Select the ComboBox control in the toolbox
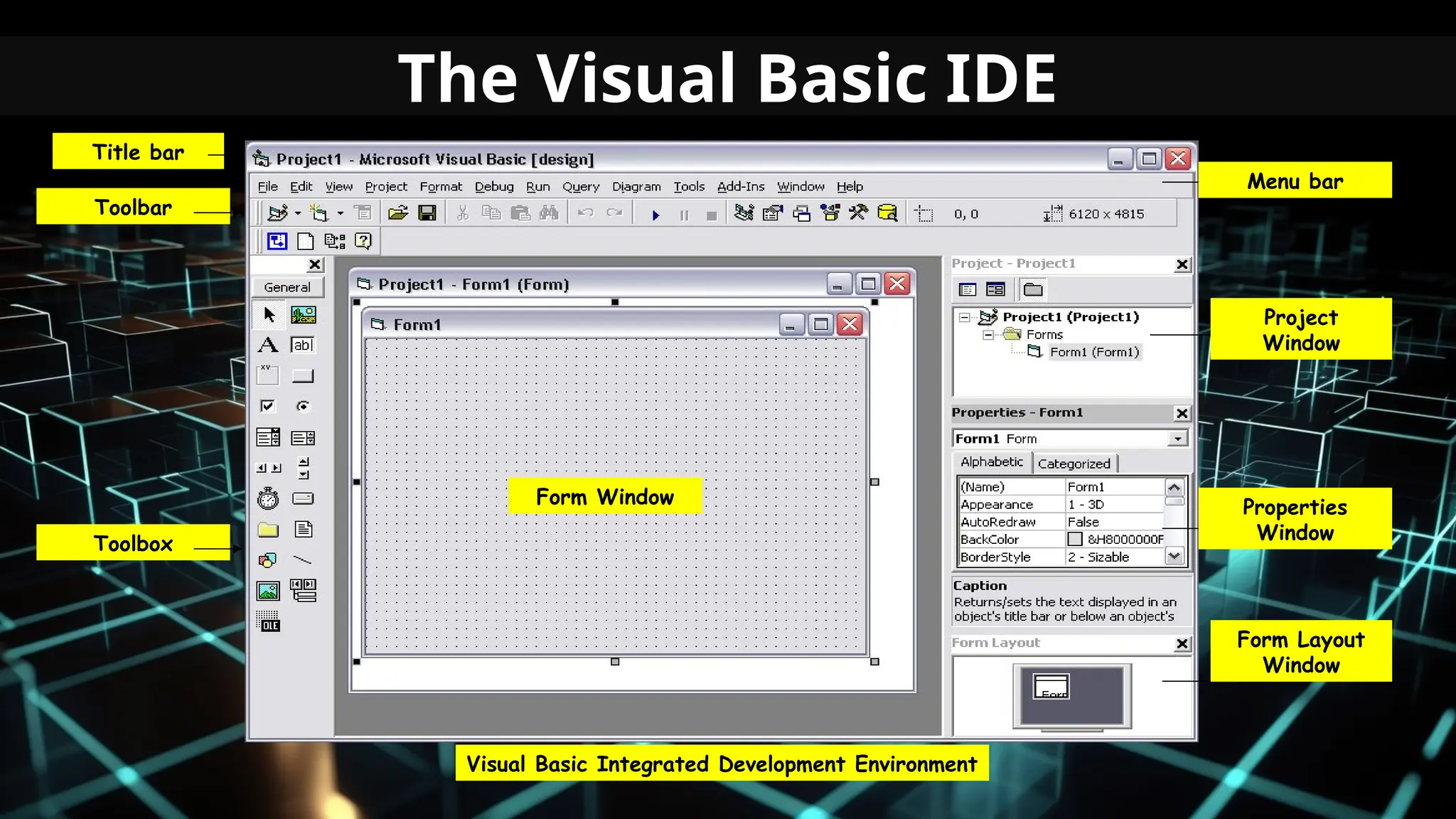The image size is (1456, 819). tap(268, 437)
